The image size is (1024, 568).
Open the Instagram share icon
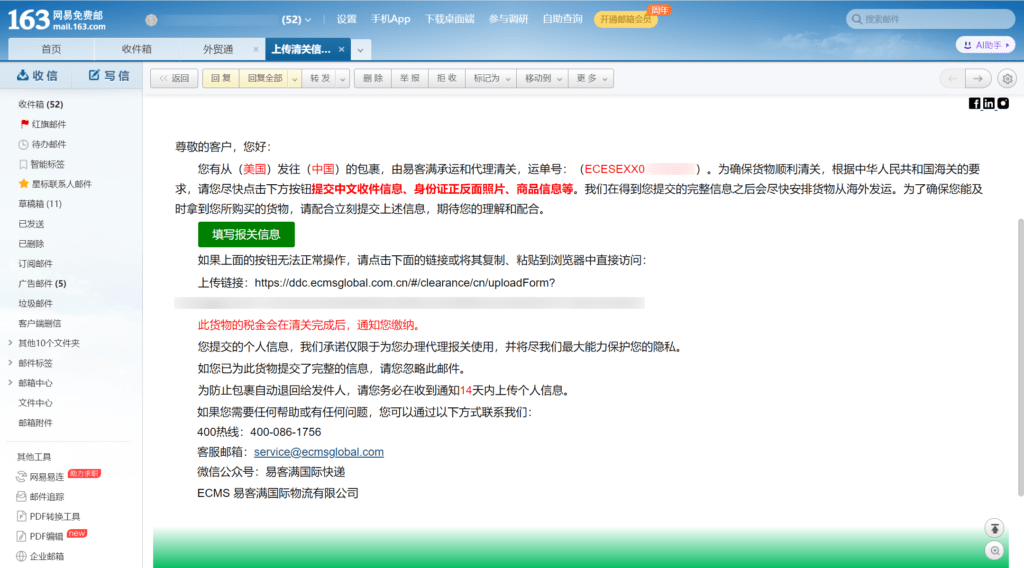pos(1003,103)
